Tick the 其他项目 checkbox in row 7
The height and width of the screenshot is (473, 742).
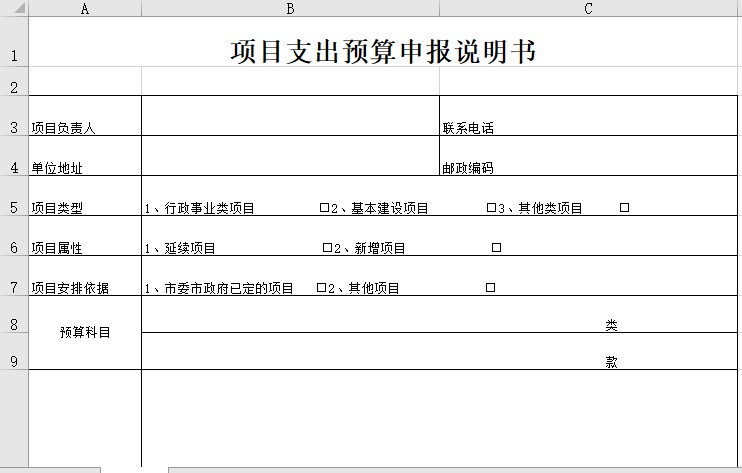coord(490,288)
